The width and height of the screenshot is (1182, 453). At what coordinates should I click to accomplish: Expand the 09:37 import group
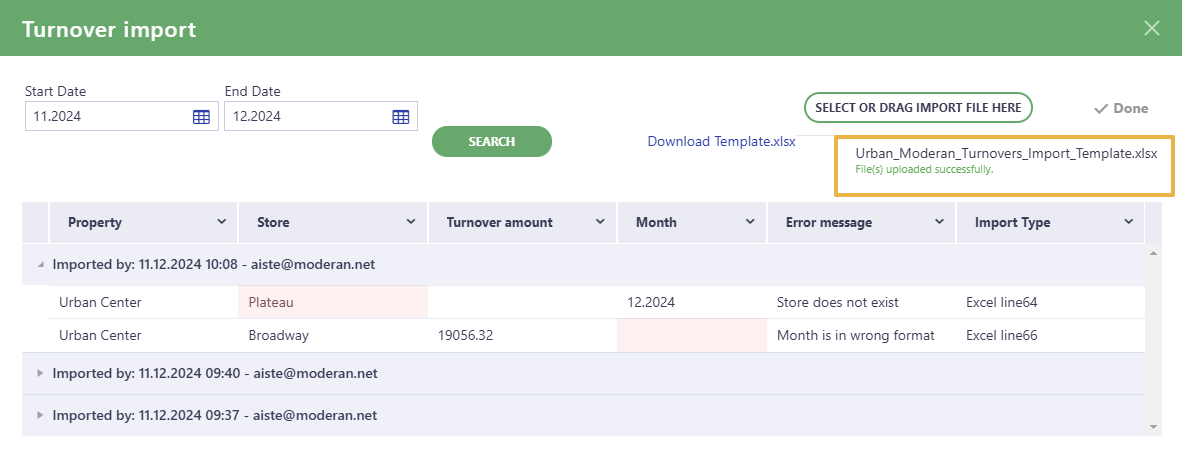pyautogui.click(x=40, y=415)
